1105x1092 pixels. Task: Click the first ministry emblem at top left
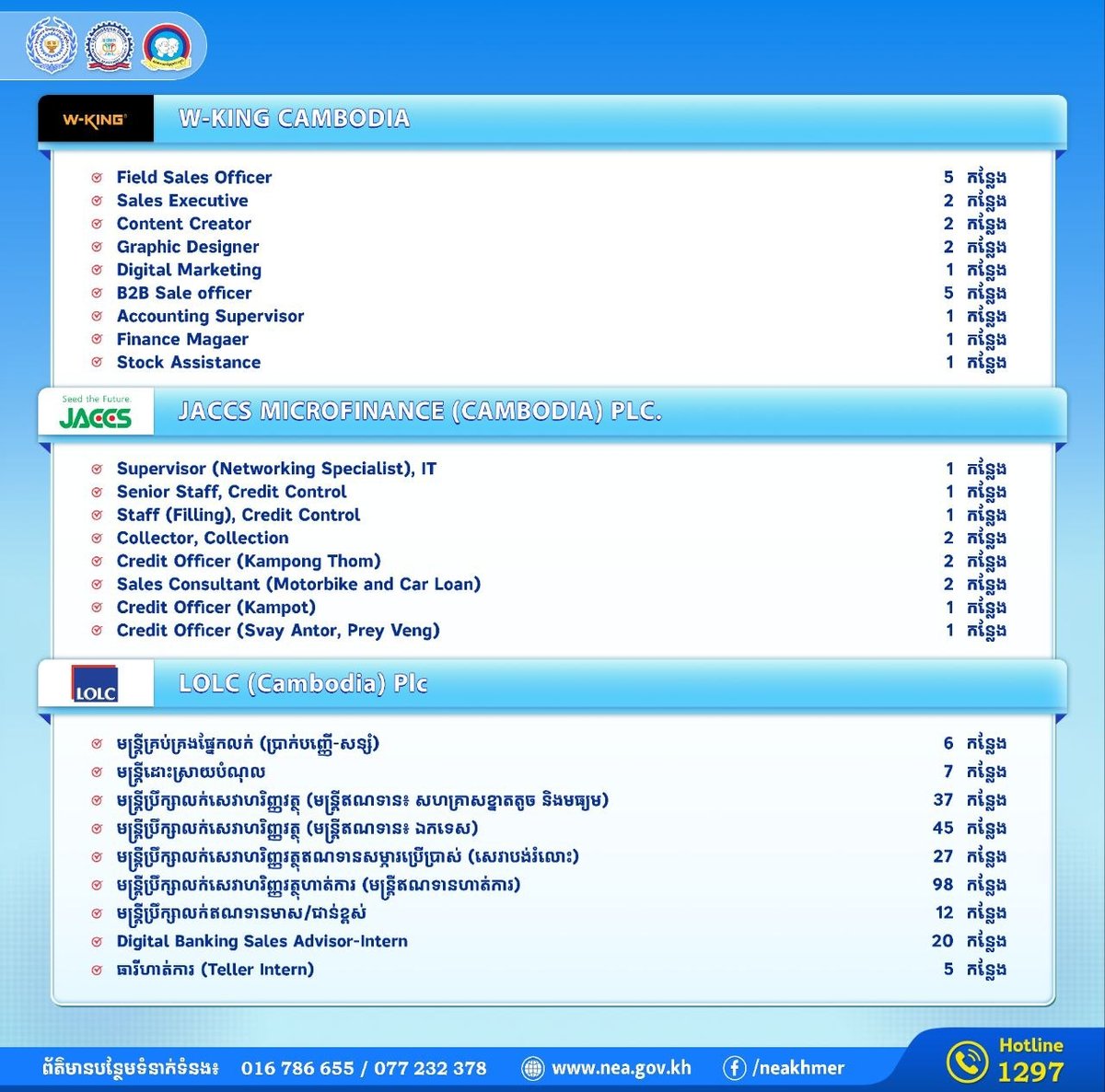click(51, 48)
